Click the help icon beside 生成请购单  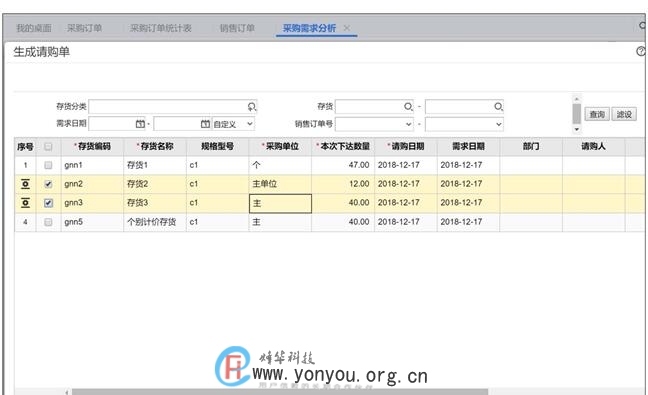(x=641, y=51)
